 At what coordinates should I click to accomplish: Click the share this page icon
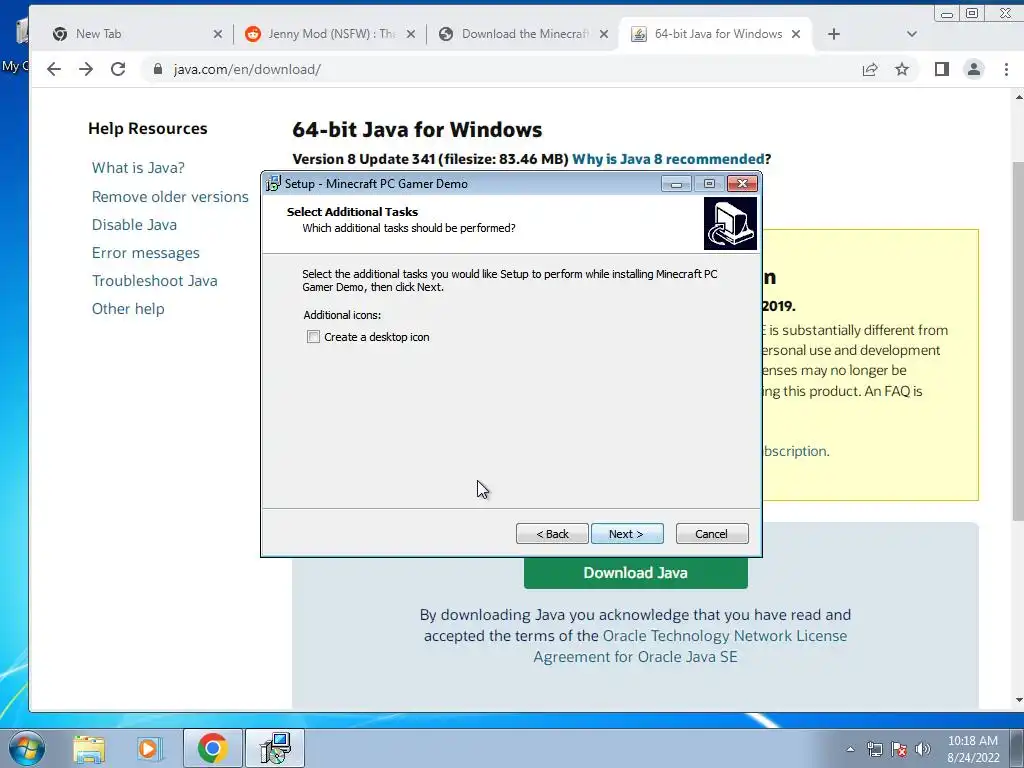click(870, 69)
